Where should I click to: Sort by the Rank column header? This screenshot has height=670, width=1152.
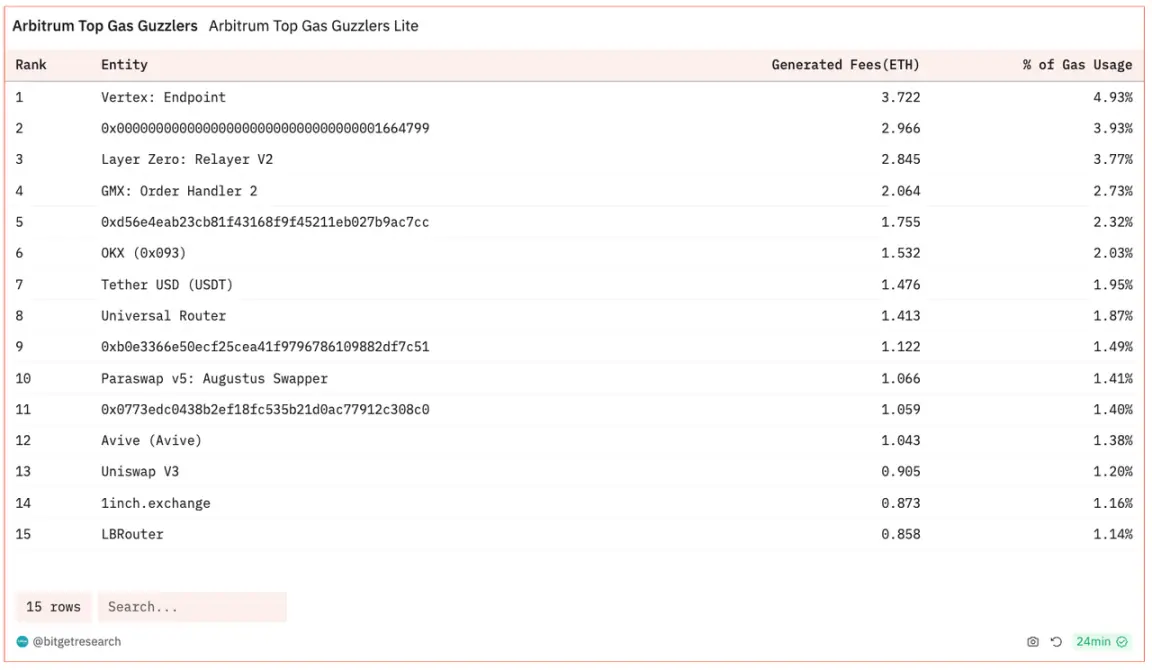click(31, 65)
